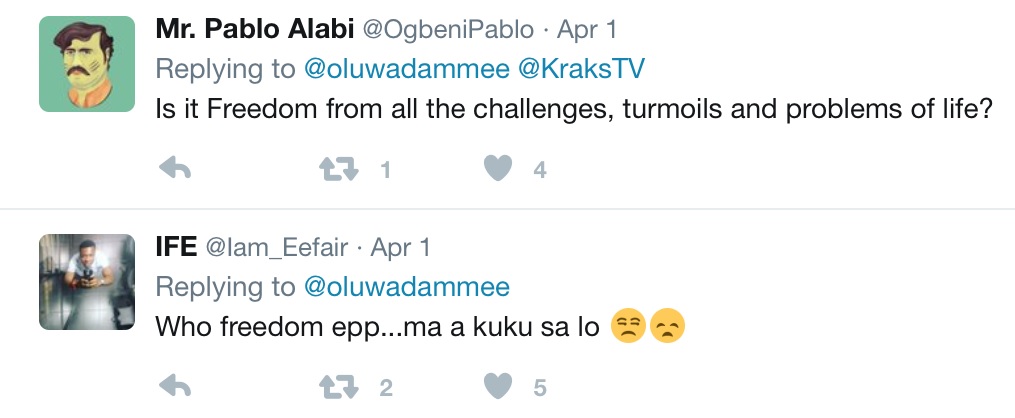
Task: Click IFE display name
Action: click(x=176, y=246)
